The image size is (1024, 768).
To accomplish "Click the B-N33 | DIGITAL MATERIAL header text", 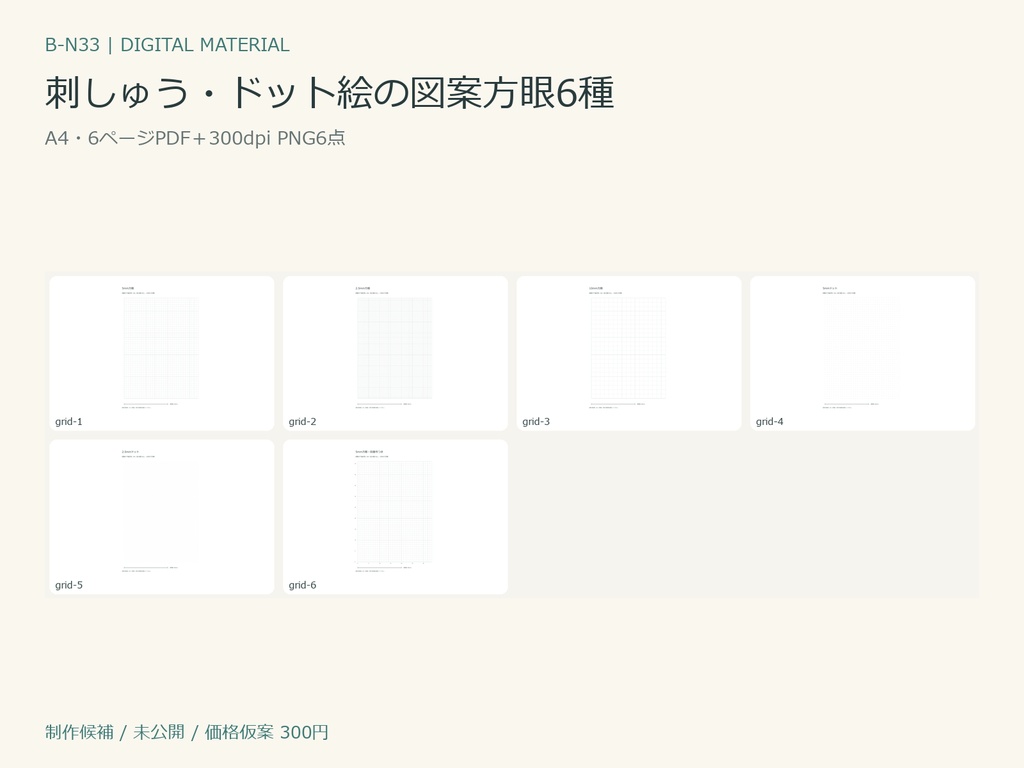I will point(167,44).
